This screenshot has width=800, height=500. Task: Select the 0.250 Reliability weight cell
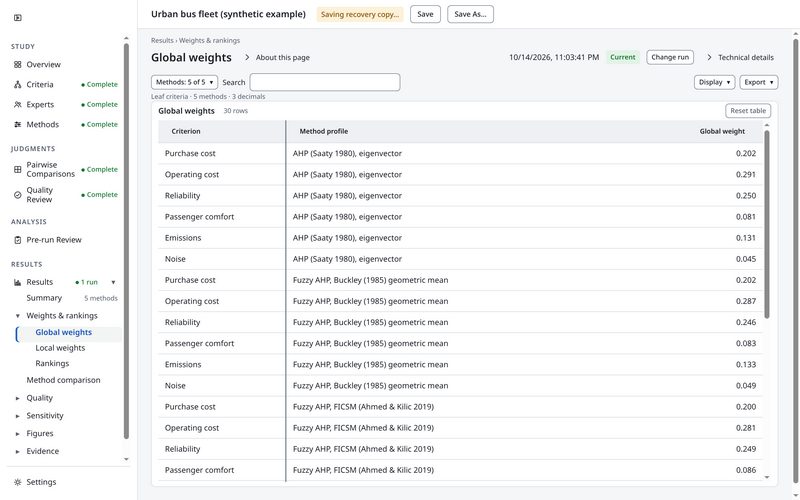[745, 196]
